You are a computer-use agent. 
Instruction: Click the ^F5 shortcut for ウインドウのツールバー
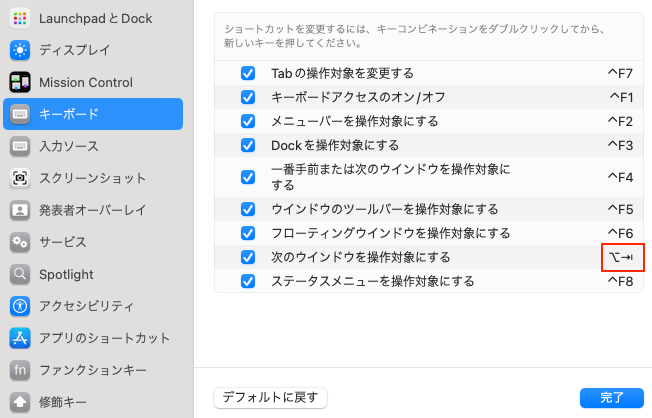[620, 209]
